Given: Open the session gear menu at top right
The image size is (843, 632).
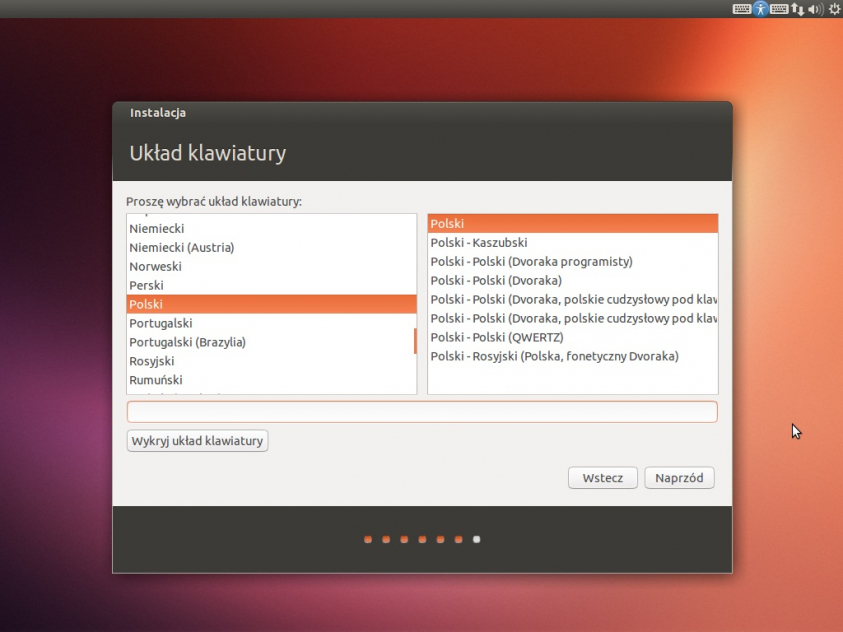Looking at the screenshot, I should (x=833, y=9).
